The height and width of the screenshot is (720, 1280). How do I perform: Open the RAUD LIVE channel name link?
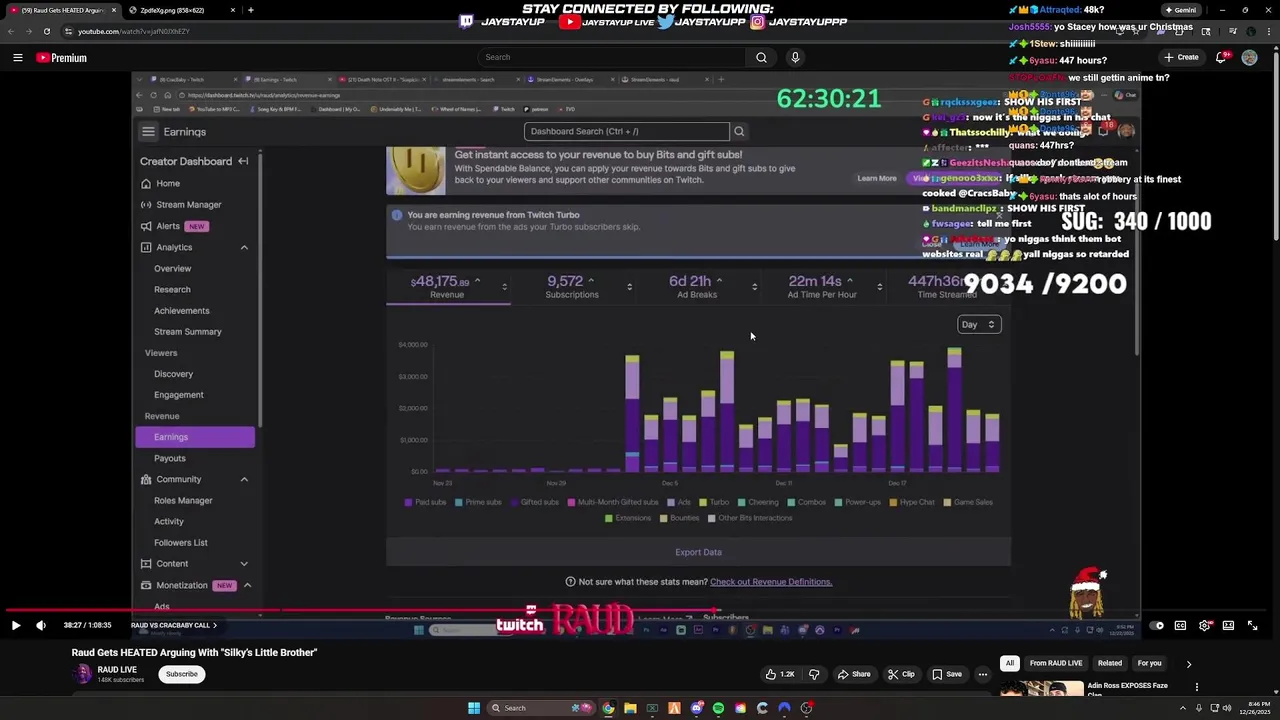(x=117, y=669)
